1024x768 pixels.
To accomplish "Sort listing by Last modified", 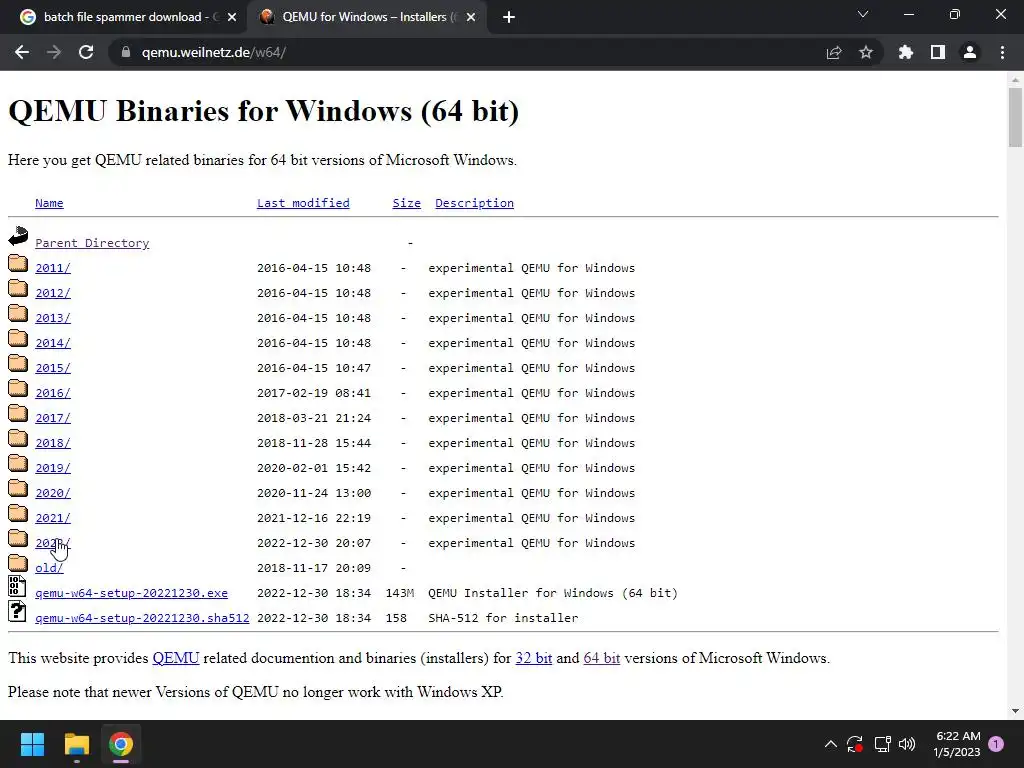I will pyautogui.click(x=303, y=203).
